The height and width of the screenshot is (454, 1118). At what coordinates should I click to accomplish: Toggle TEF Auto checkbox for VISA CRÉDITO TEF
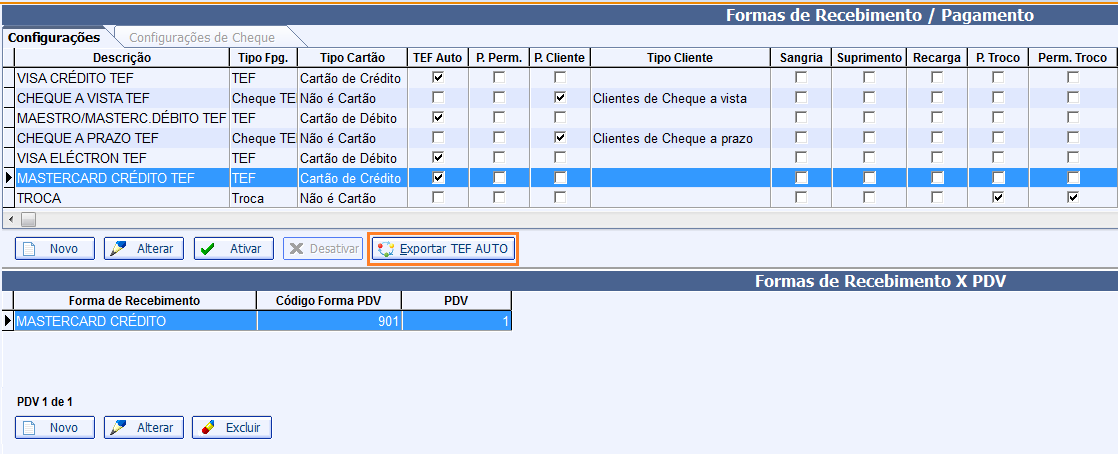point(437,77)
